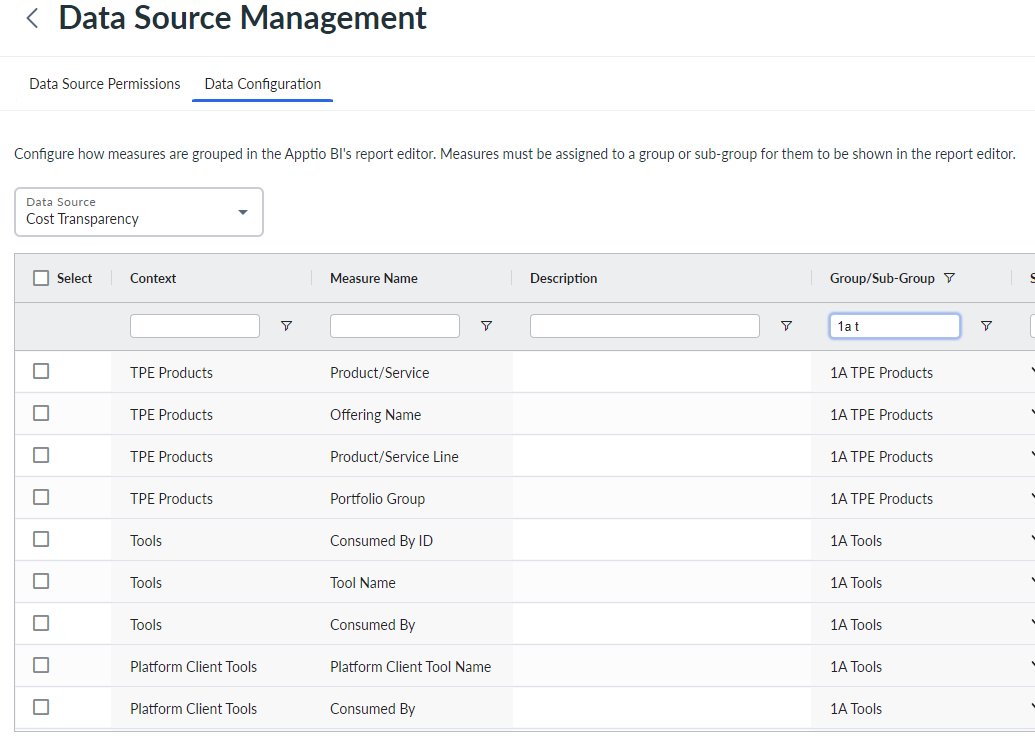Click the Group/Sub-Group filter field containing '1a t'

click(x=895, y=326)
